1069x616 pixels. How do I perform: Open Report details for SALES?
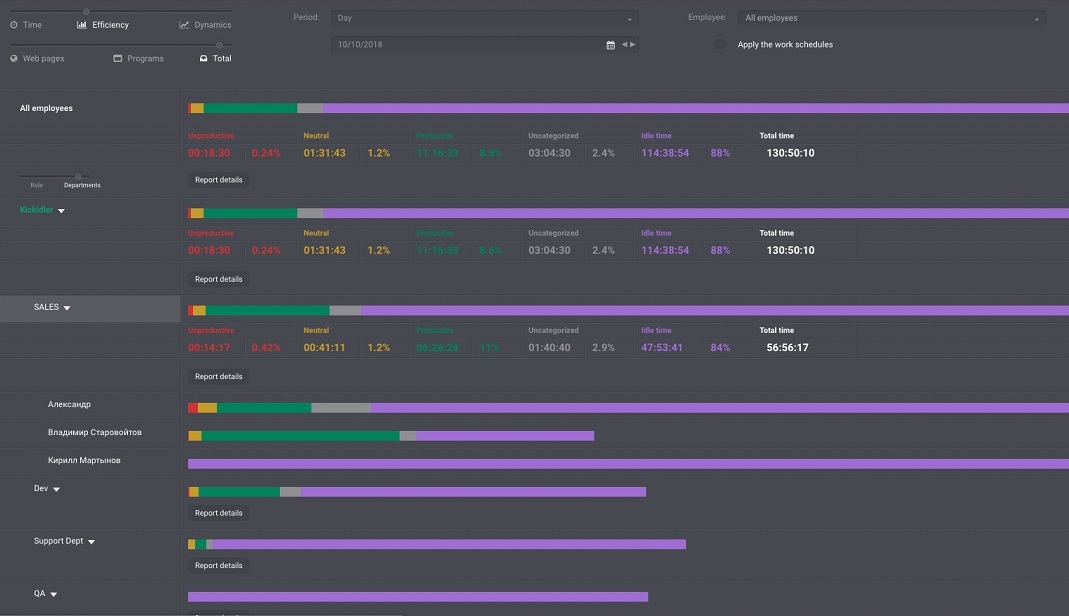click(218, 377)
